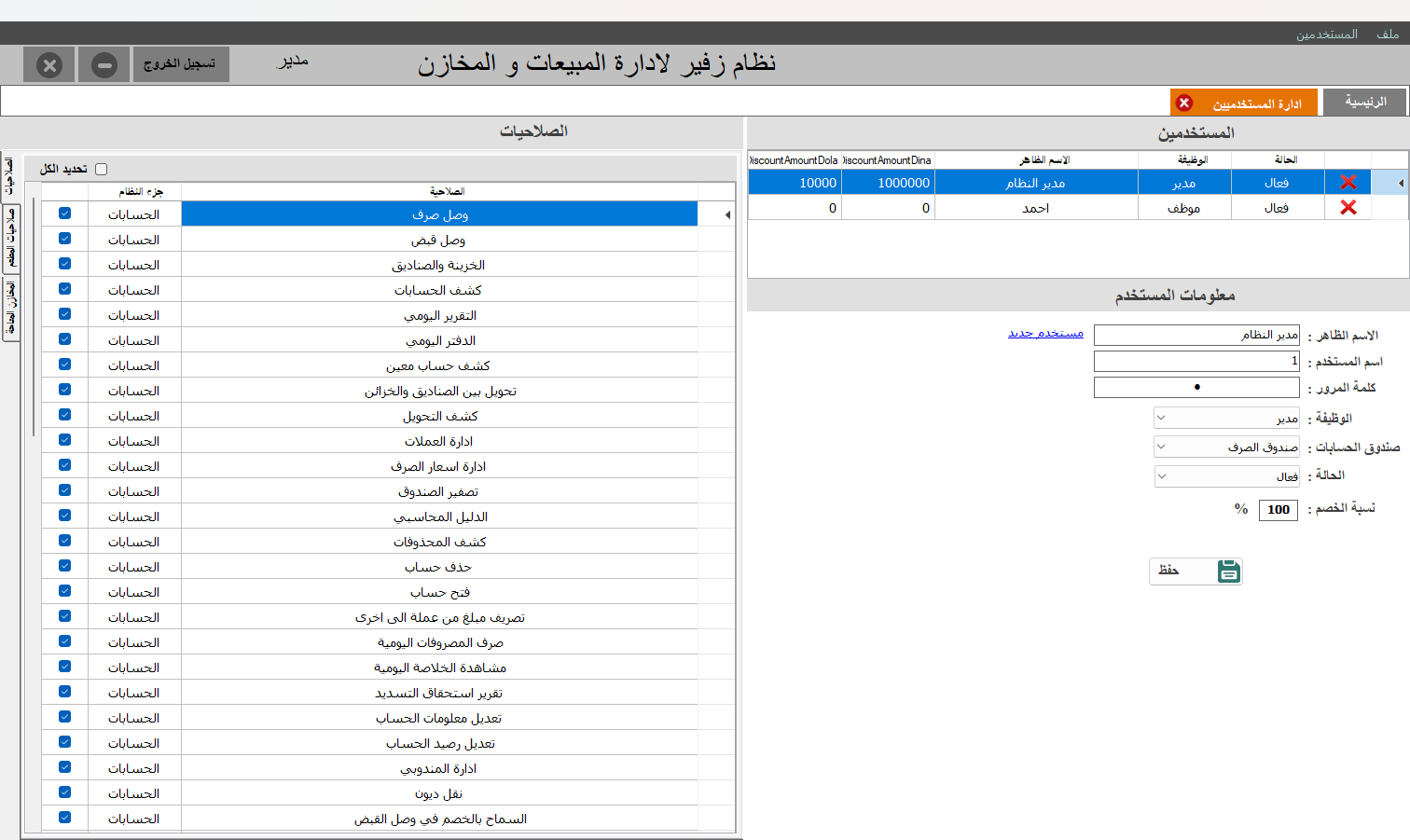Click the round minus minimize icon in header
This screenshot has width=1410, height=840.
click(x=104, y=65)
